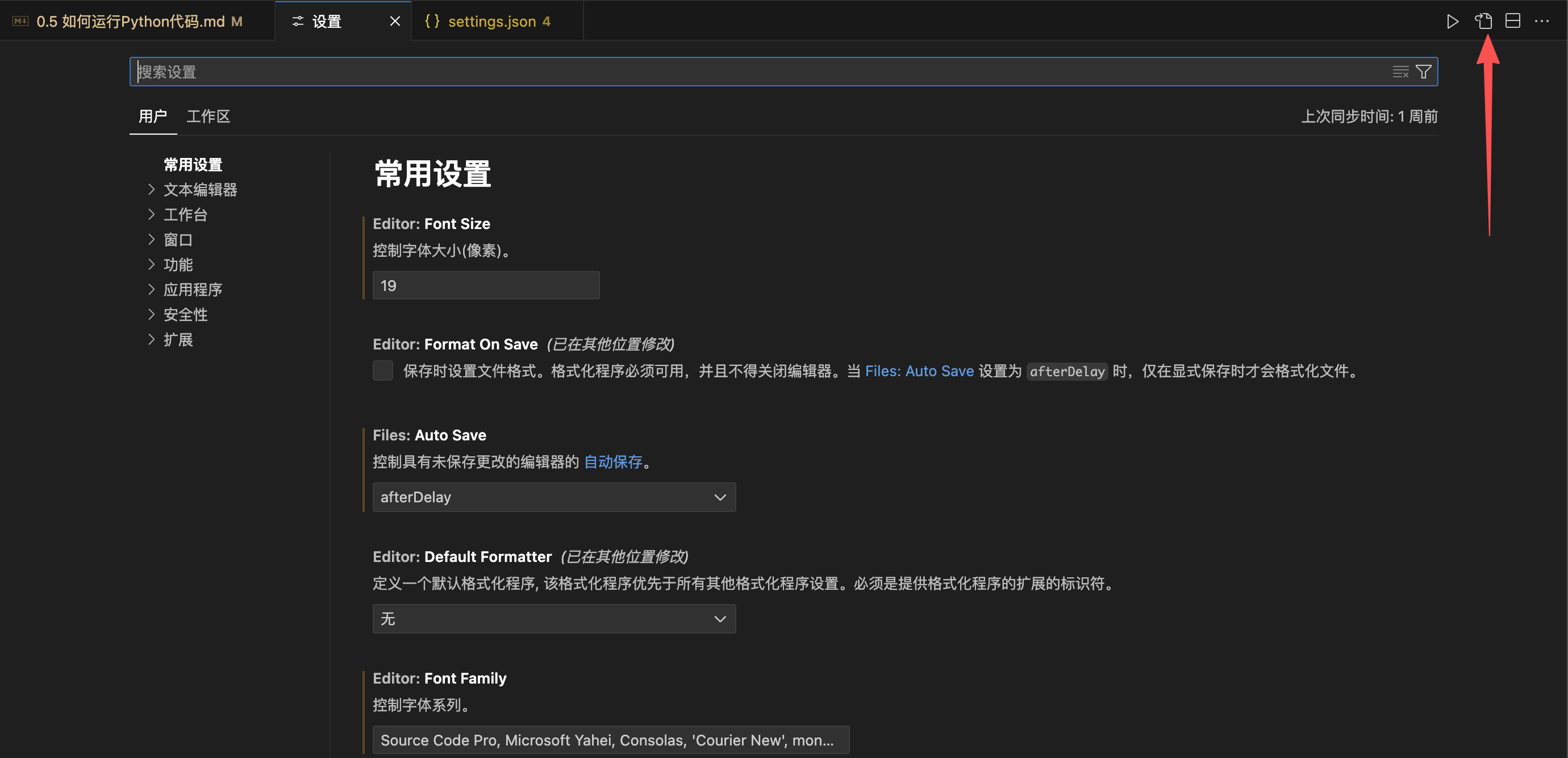This screenshot has width=1568, height=758.
Task: Click the markdown file icon on the first tab
Action: click(20, 22)
